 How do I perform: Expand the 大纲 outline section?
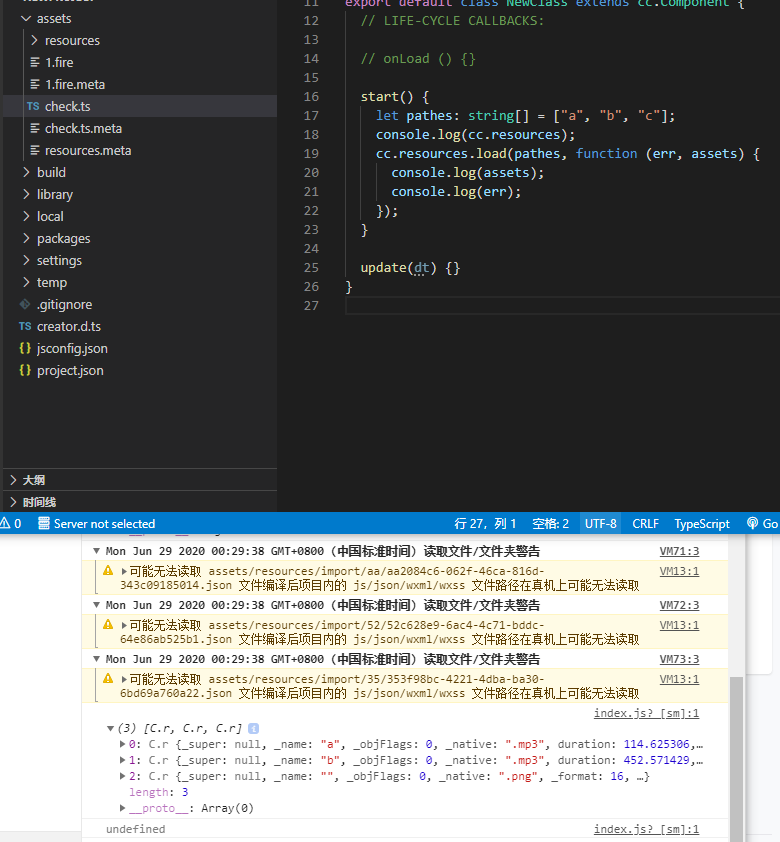[13, 480]
